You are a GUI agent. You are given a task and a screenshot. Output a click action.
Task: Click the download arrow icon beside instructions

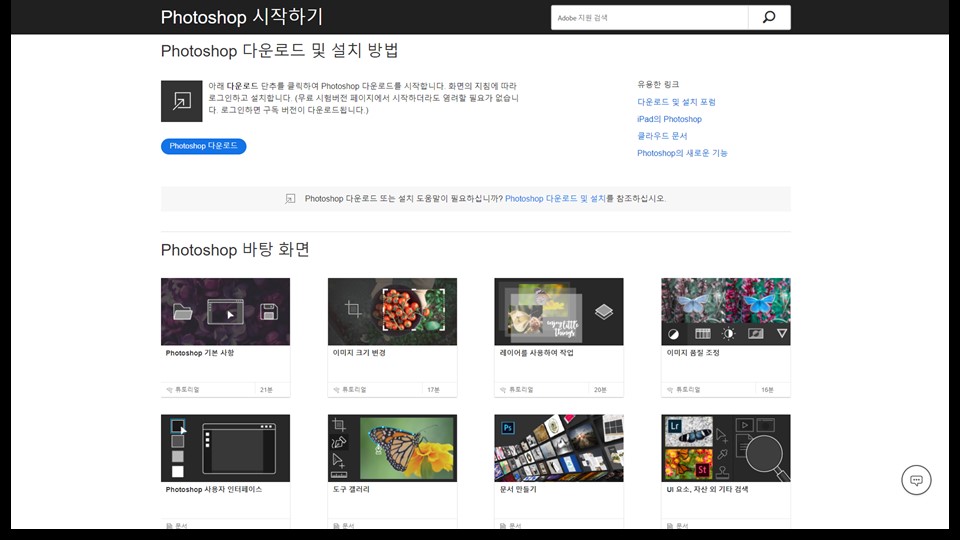coord(181,101)
